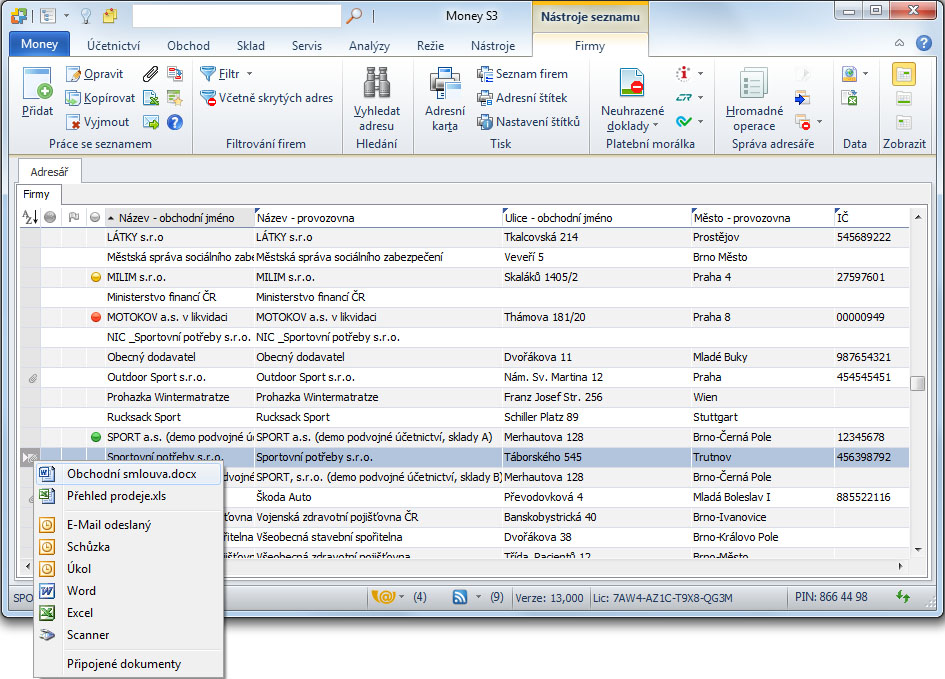
Task: Click the Kopírovat copy icon
Action: pyautogui.click(x=73, y=98)
